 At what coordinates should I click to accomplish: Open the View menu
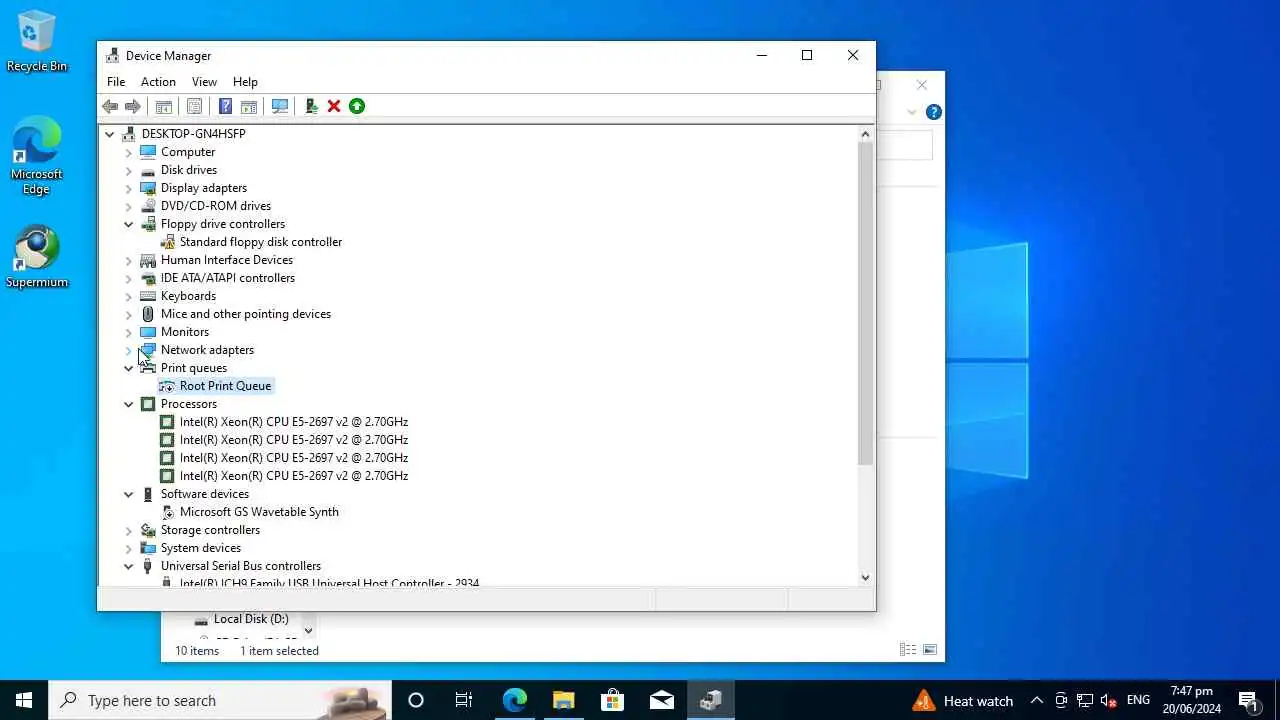(x=204, y=82)
